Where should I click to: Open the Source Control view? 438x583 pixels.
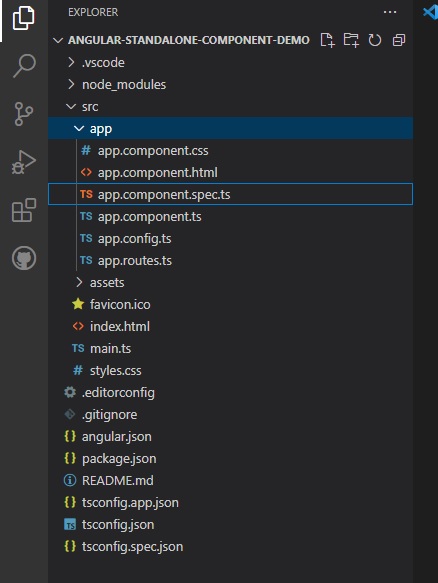24,114
